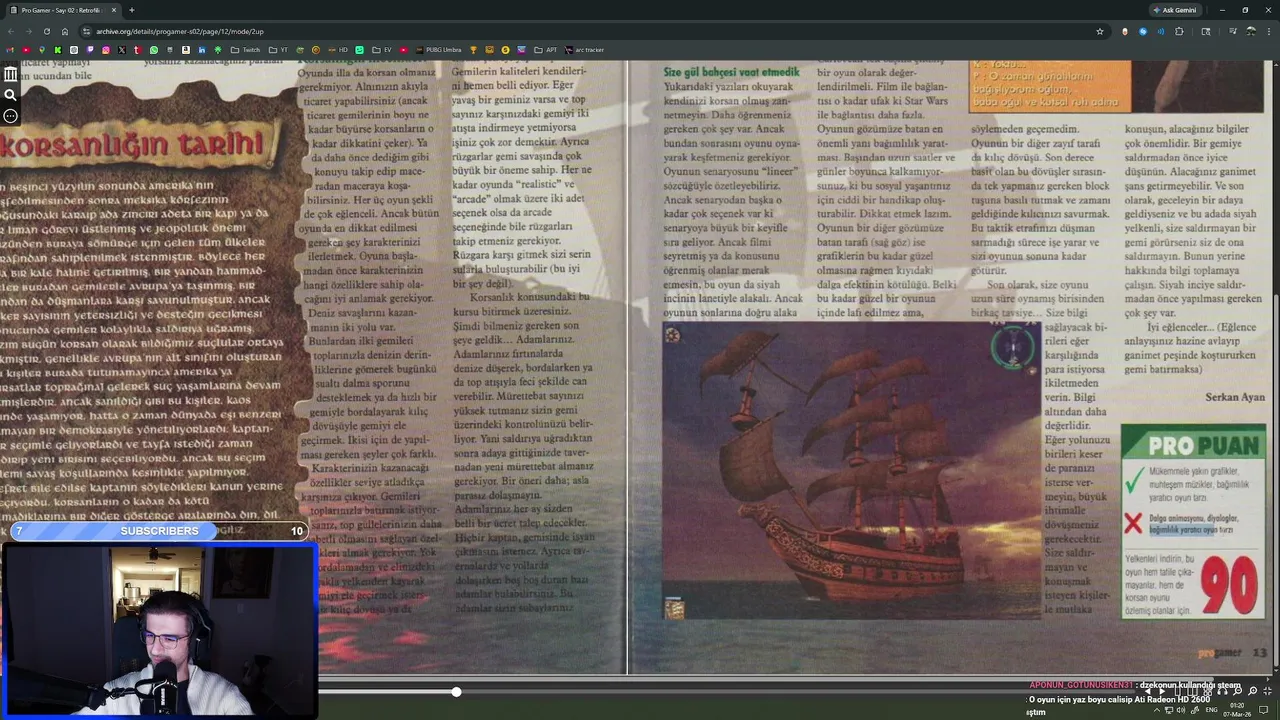Open the book reader more options icon
The image size is (1280, 720).
pyautogui.click(x=10, y=116)
